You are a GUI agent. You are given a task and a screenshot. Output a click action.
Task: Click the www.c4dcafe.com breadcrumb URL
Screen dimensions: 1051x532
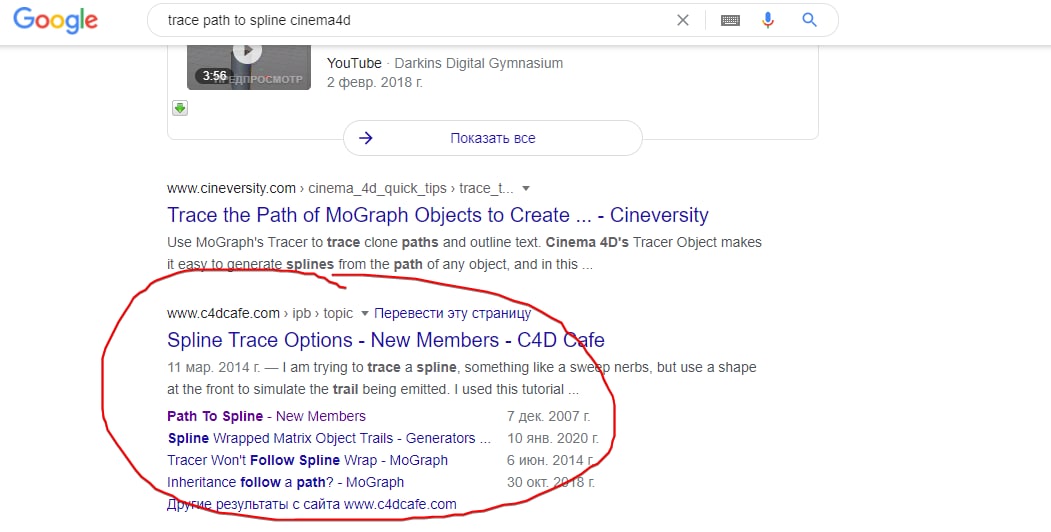[x=223, y=313]
